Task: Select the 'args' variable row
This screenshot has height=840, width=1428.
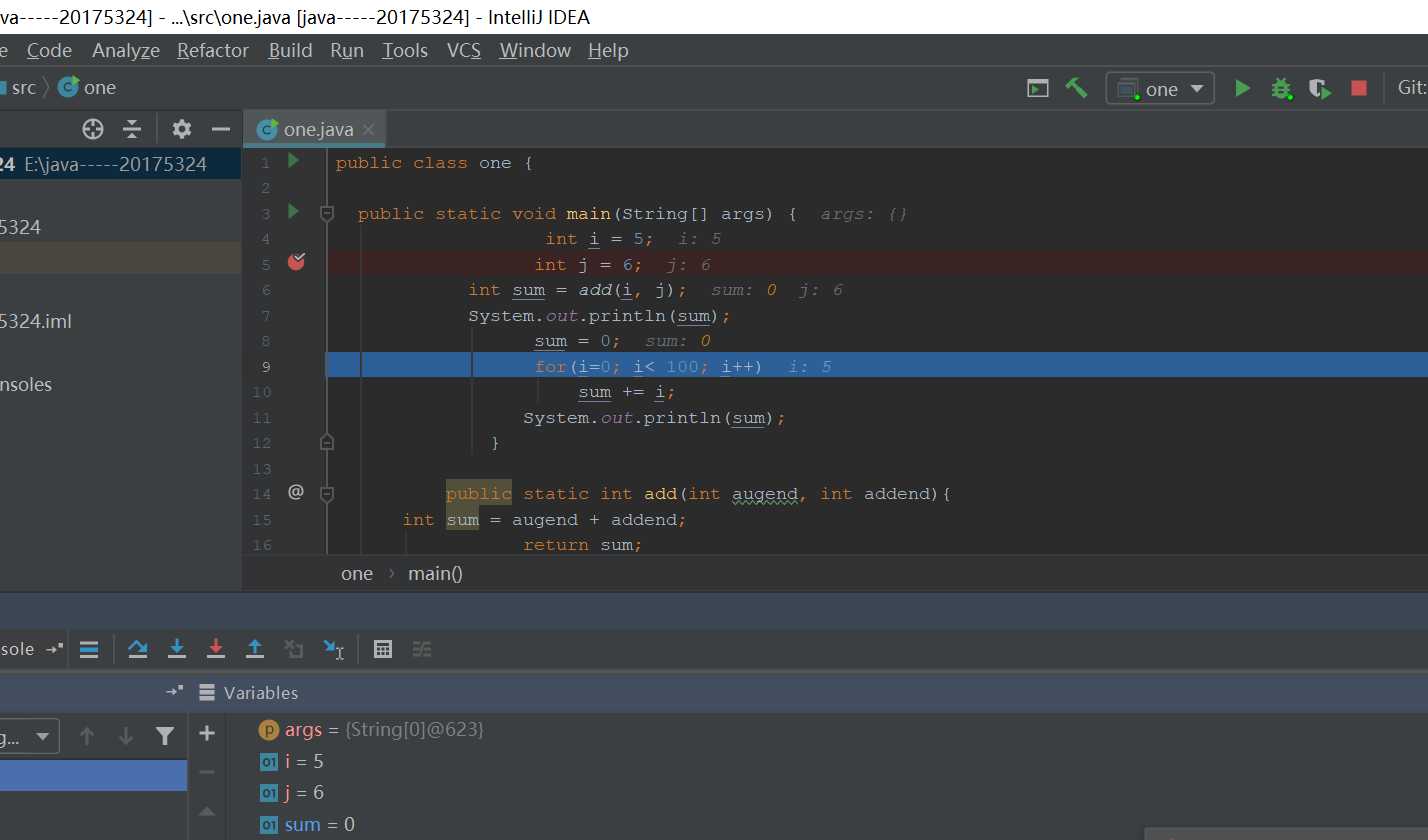Action: [371, 730]
